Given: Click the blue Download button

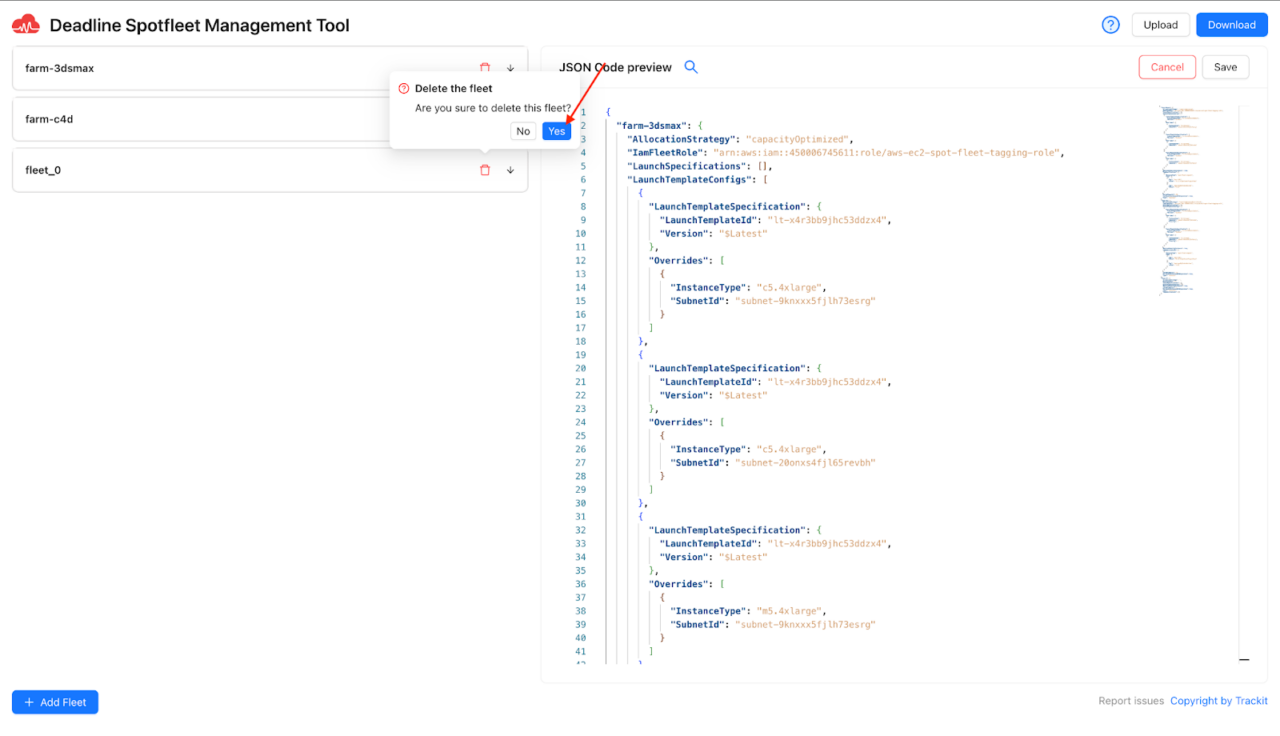Looking at the screenshot, I should (1231, 25).
